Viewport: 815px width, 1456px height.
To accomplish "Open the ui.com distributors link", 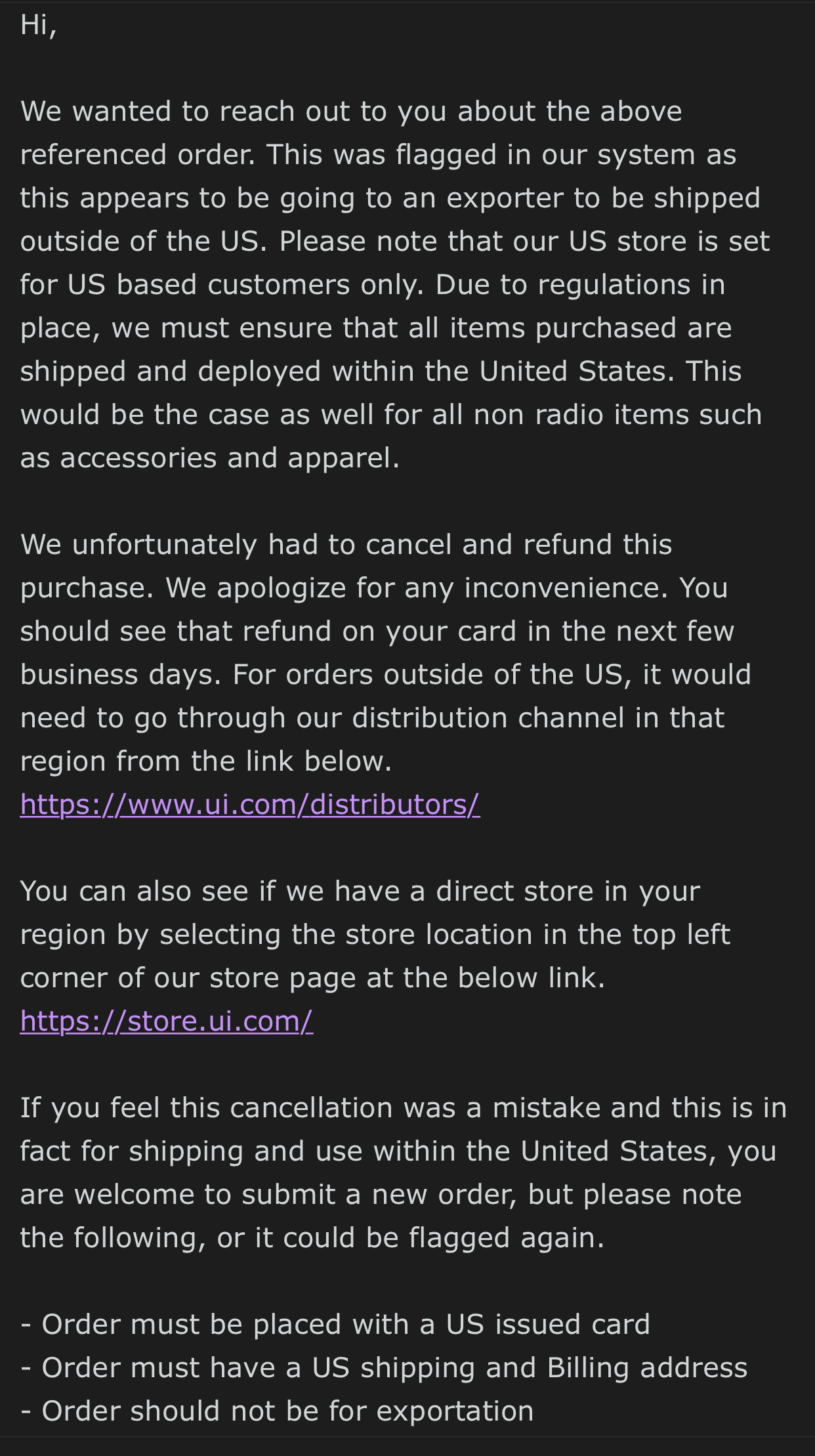I will (250, 805).
